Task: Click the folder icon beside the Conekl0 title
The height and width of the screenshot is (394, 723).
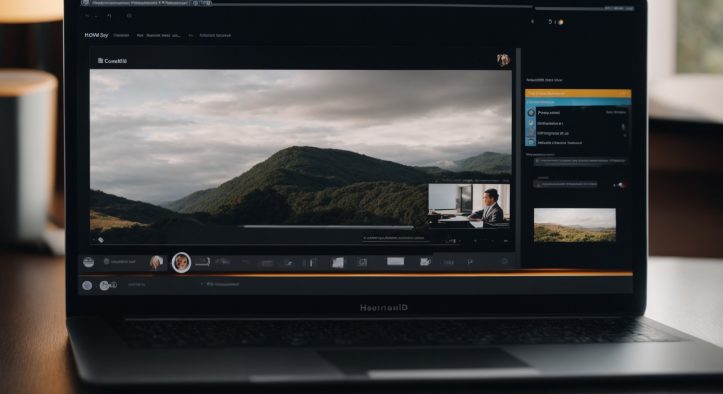Action: click(x=100, y=60)
